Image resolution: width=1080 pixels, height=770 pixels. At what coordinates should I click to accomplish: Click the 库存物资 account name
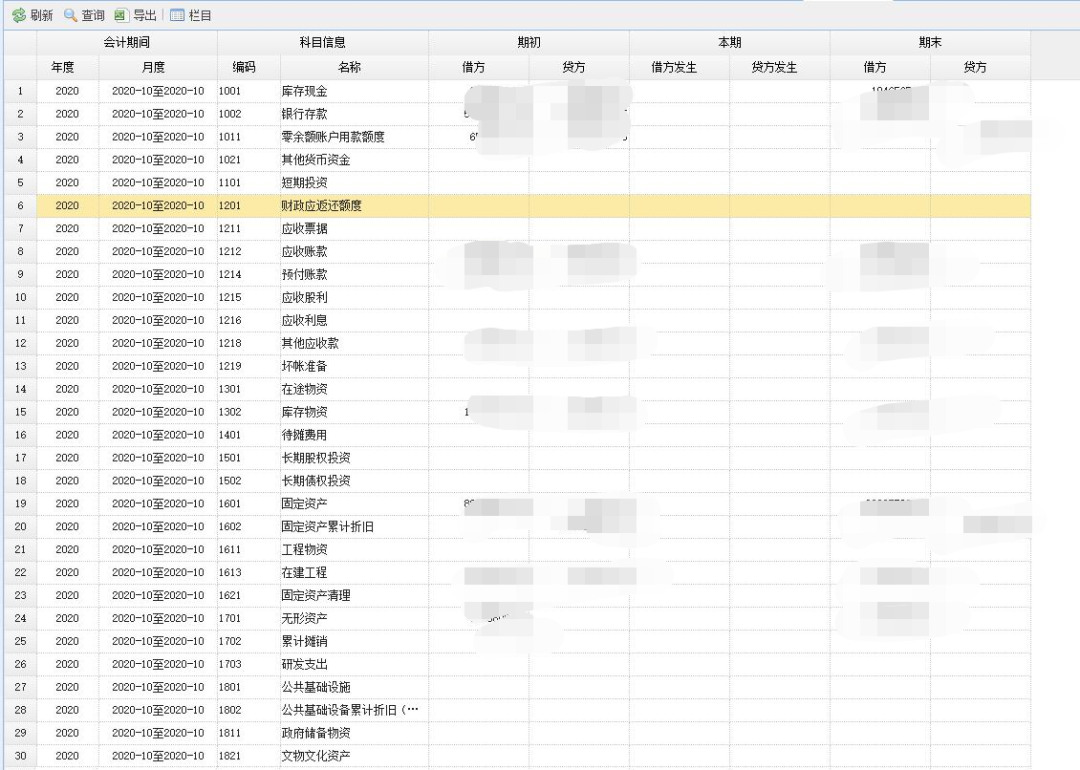(x=304, y=412)
